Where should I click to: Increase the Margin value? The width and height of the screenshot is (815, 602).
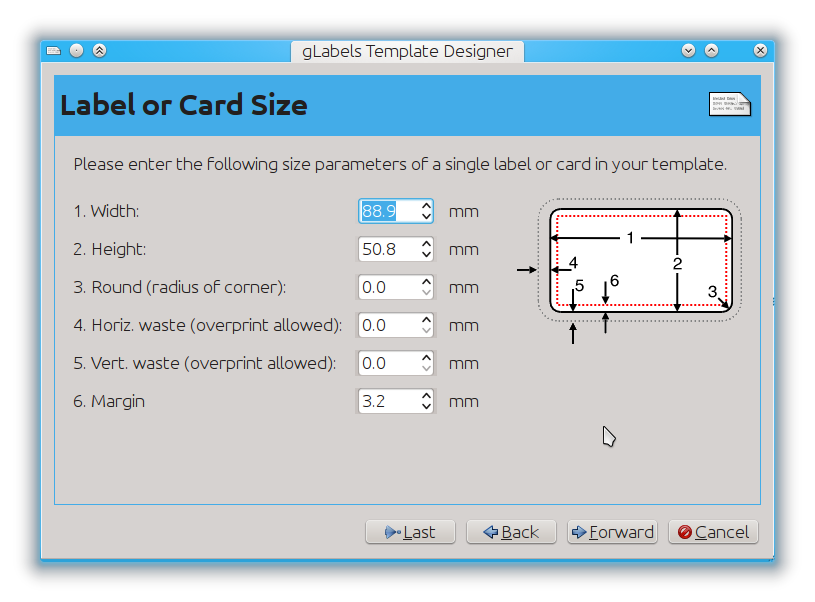(426, 396)
